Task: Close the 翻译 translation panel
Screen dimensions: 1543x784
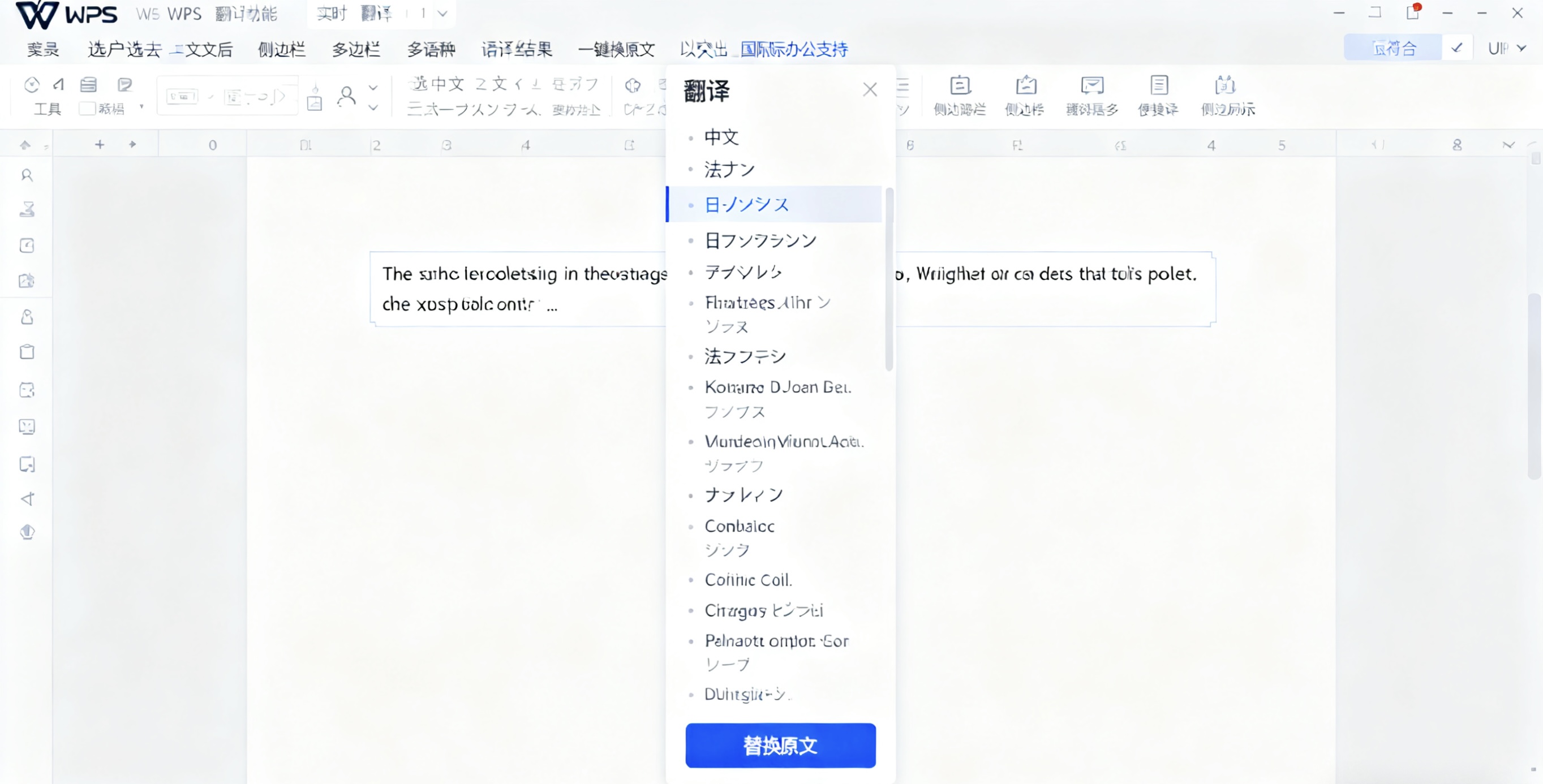Action: 870,89
